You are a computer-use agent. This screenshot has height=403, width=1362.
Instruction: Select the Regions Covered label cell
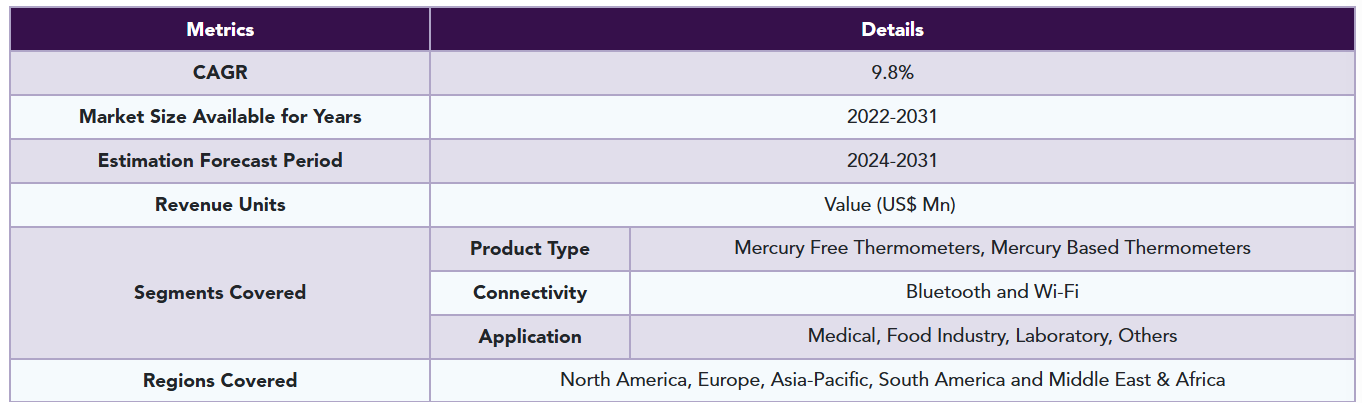[220, 381]
